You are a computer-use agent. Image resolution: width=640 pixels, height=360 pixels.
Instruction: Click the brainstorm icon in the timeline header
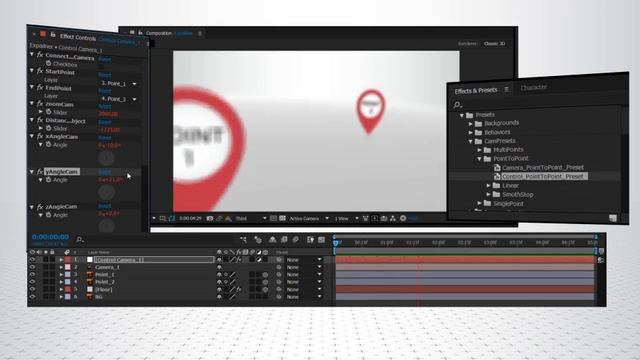(x=310, y=240)
